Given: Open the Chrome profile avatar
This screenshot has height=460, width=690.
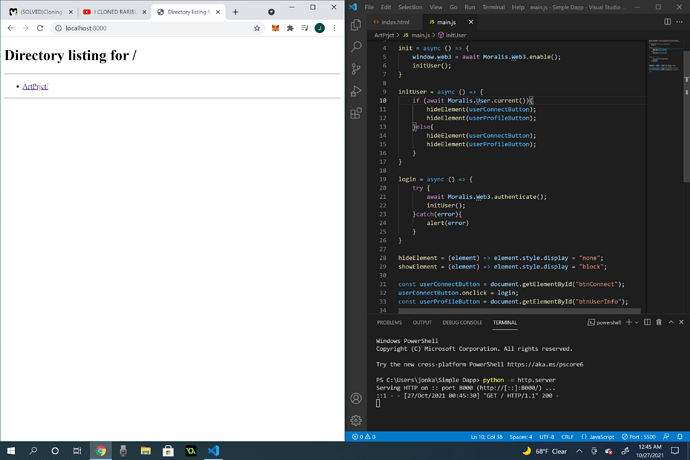Looking at the screenshot, I should (x=320, y=28).
